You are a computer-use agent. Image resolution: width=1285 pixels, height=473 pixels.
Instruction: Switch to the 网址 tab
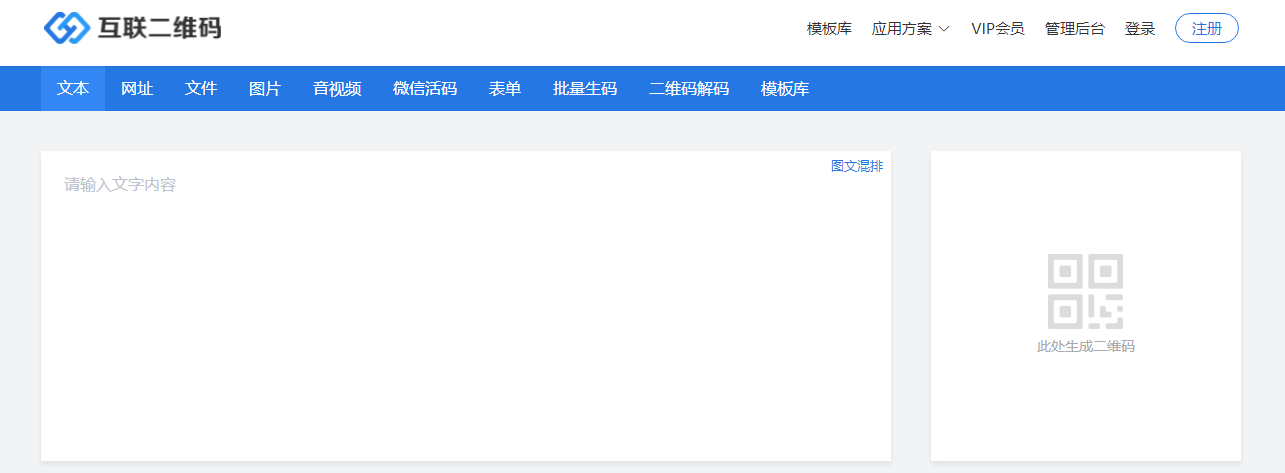[x=137, y=89]
